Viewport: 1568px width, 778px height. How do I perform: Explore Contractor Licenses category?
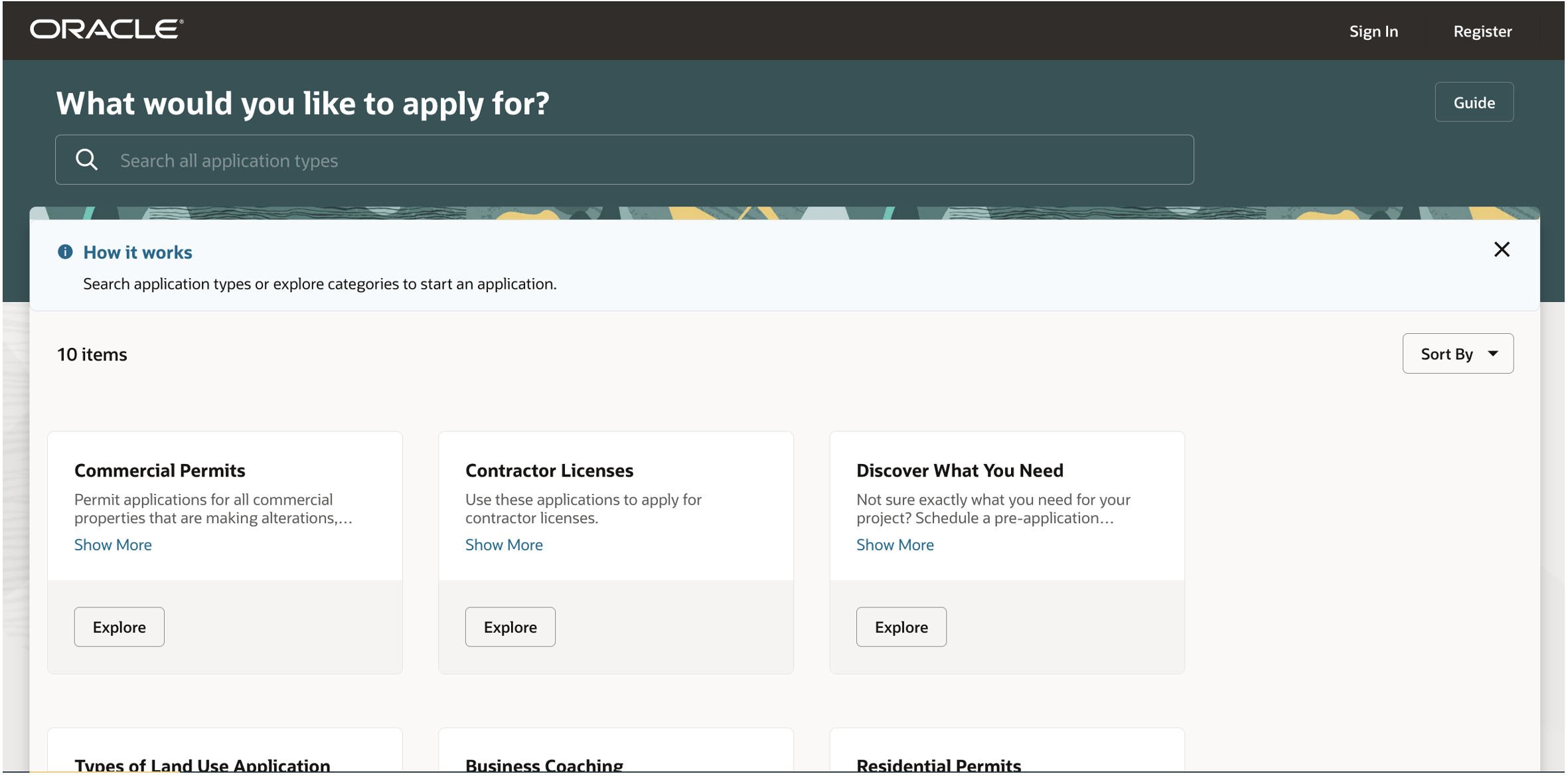(x=510, y=627)
